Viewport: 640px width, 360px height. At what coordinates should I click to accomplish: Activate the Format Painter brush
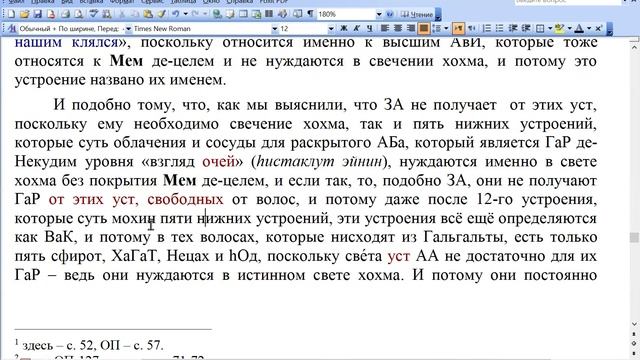[x=162, y=14]
